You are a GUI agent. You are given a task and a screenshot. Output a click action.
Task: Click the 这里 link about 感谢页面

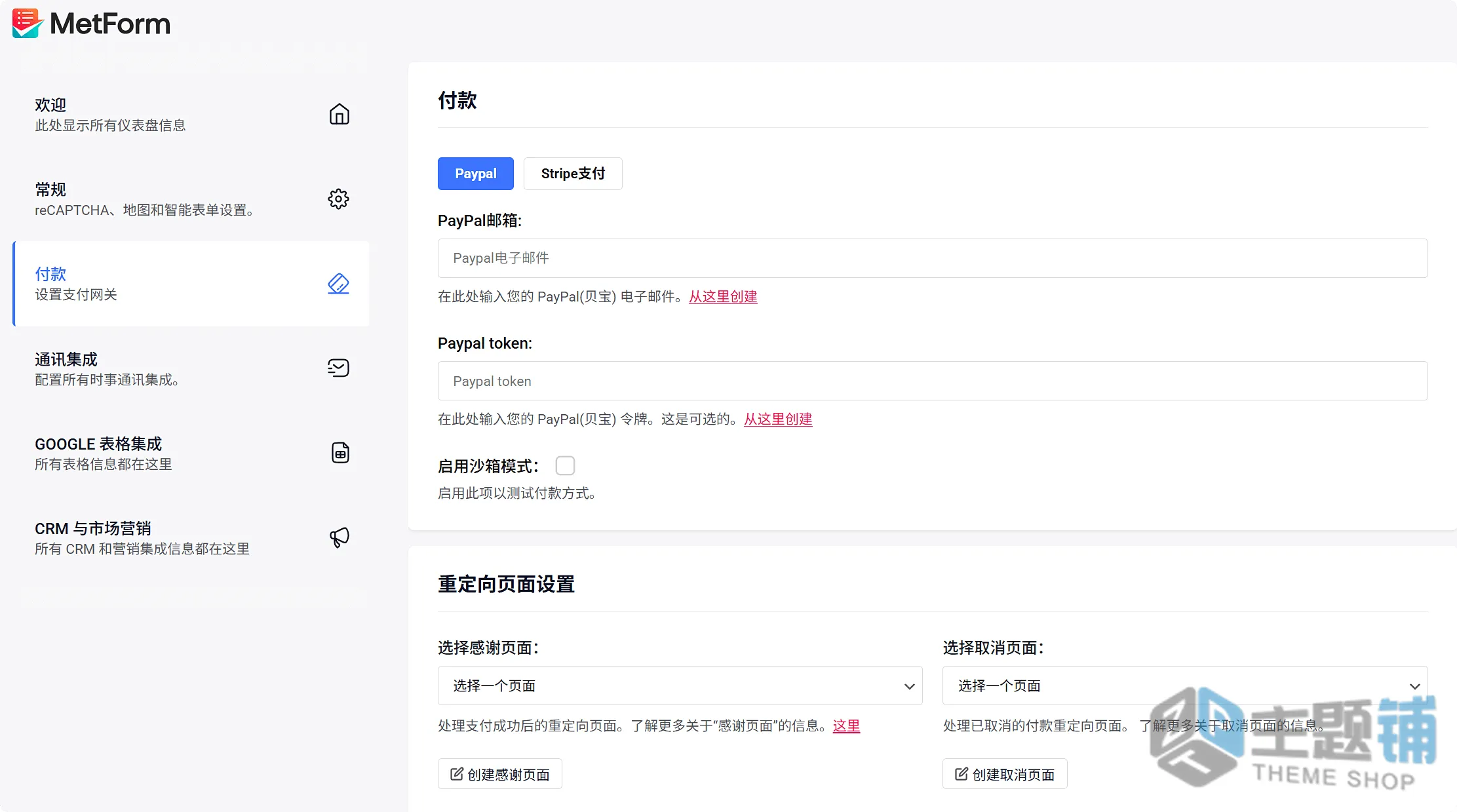click(846, 725)
